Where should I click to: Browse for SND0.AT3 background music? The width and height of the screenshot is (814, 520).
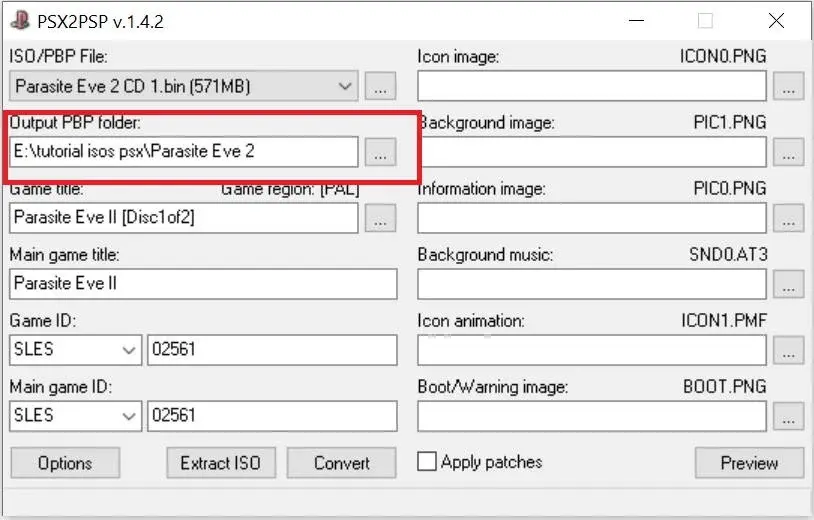click(x=789, y=284)
